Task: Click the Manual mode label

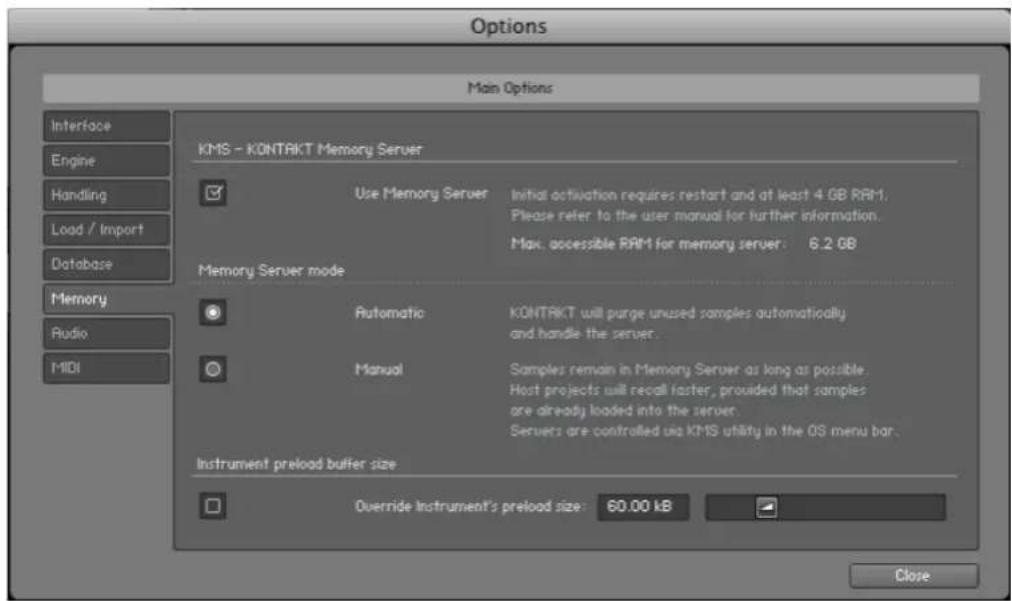Action: [379, 370]
